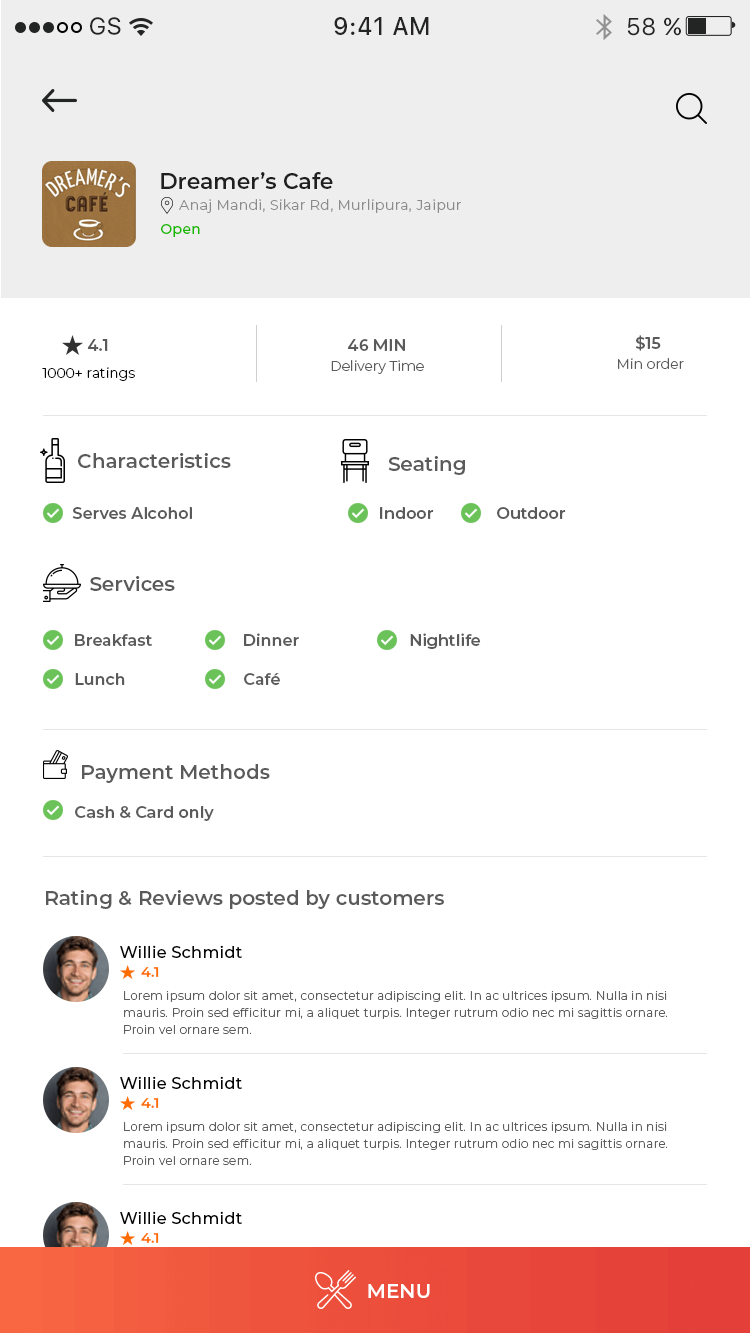Screen dimensions: 750x1334
Task: Open the MENU button at the bottom
Action: (375, 1290)
